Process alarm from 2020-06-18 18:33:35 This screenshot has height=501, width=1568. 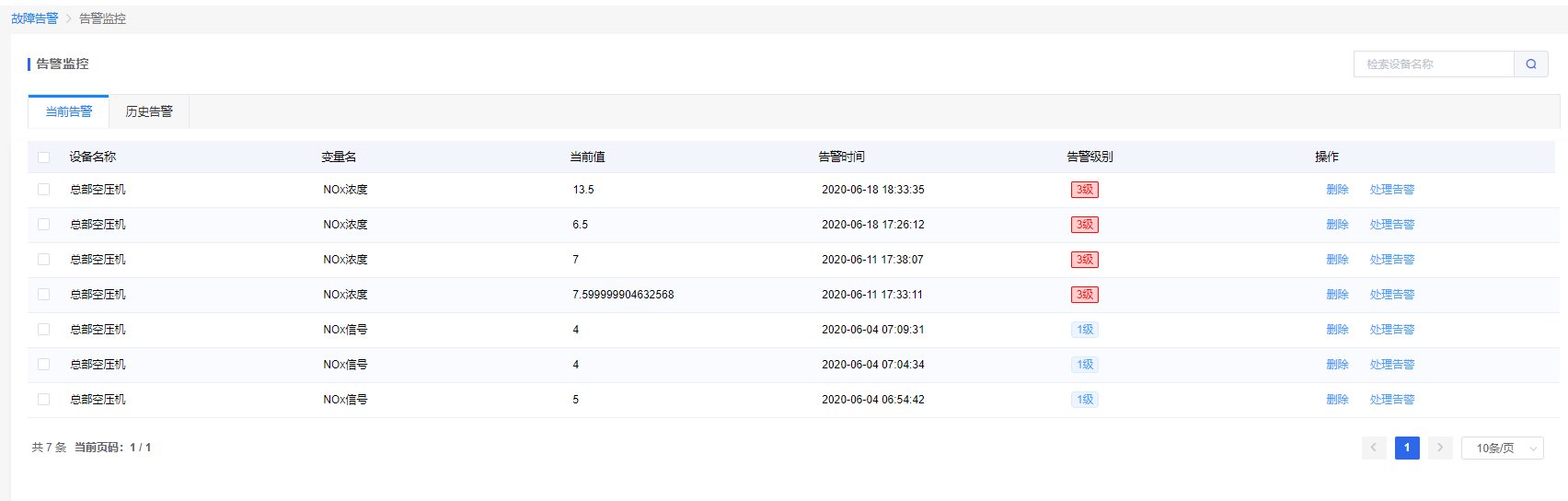(1392, 190)
